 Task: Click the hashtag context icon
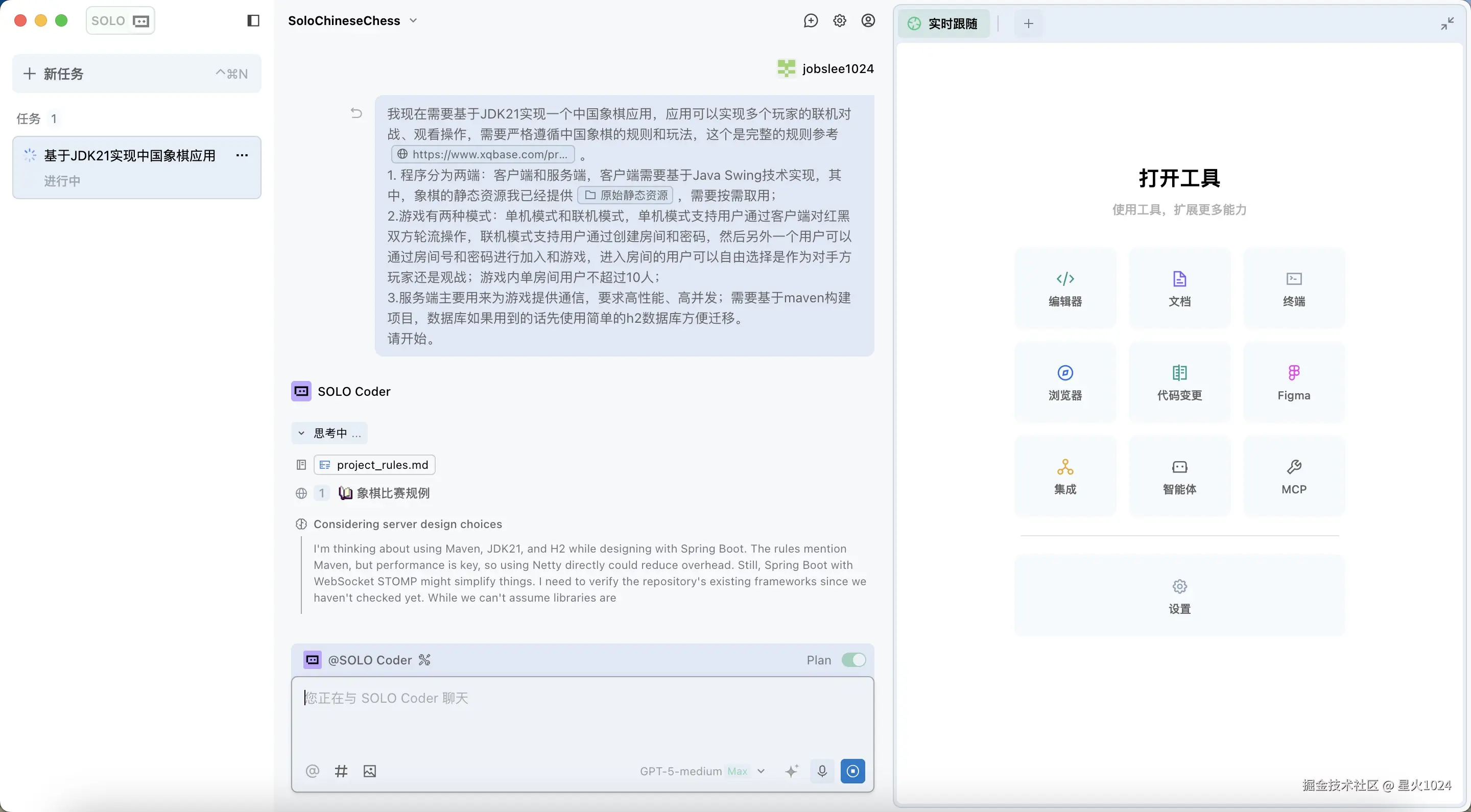pyautogui.click(x=341, y=772)
